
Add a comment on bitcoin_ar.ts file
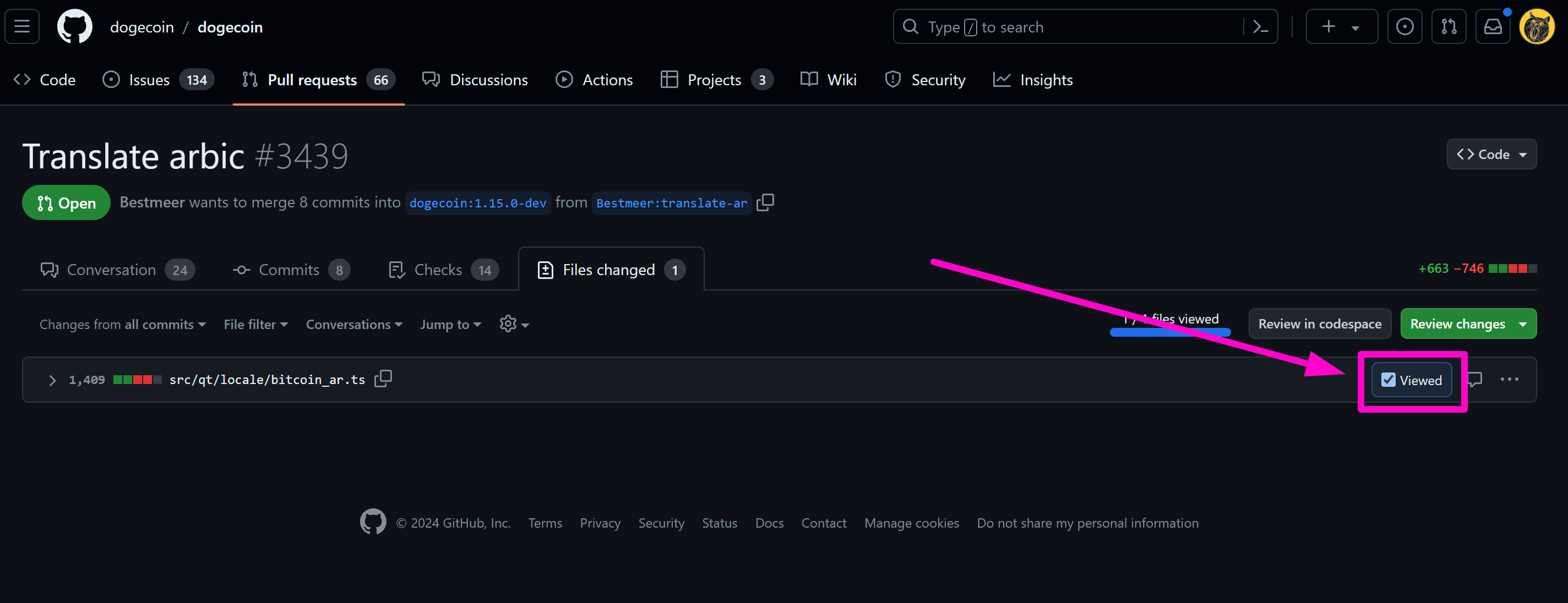[x=1474, y=380]
